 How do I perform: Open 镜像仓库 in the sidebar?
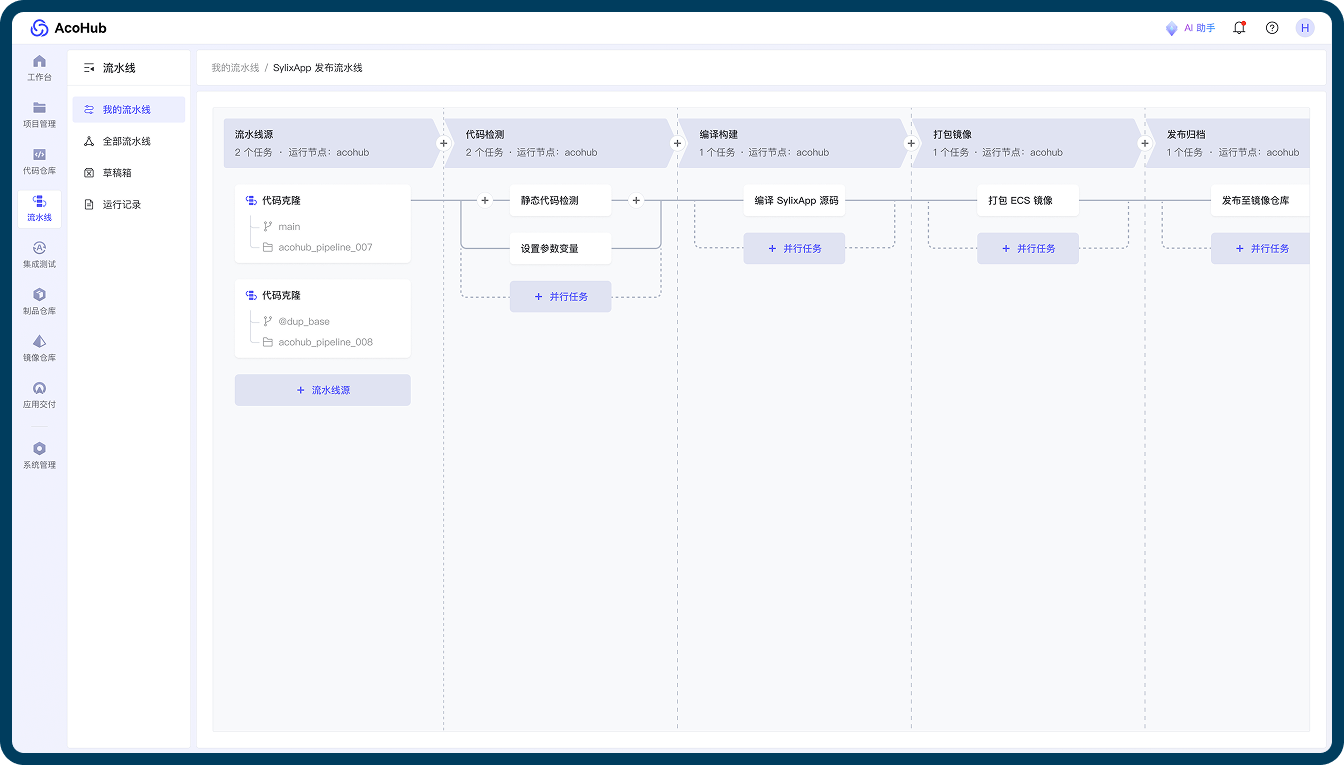click(39, 349)
